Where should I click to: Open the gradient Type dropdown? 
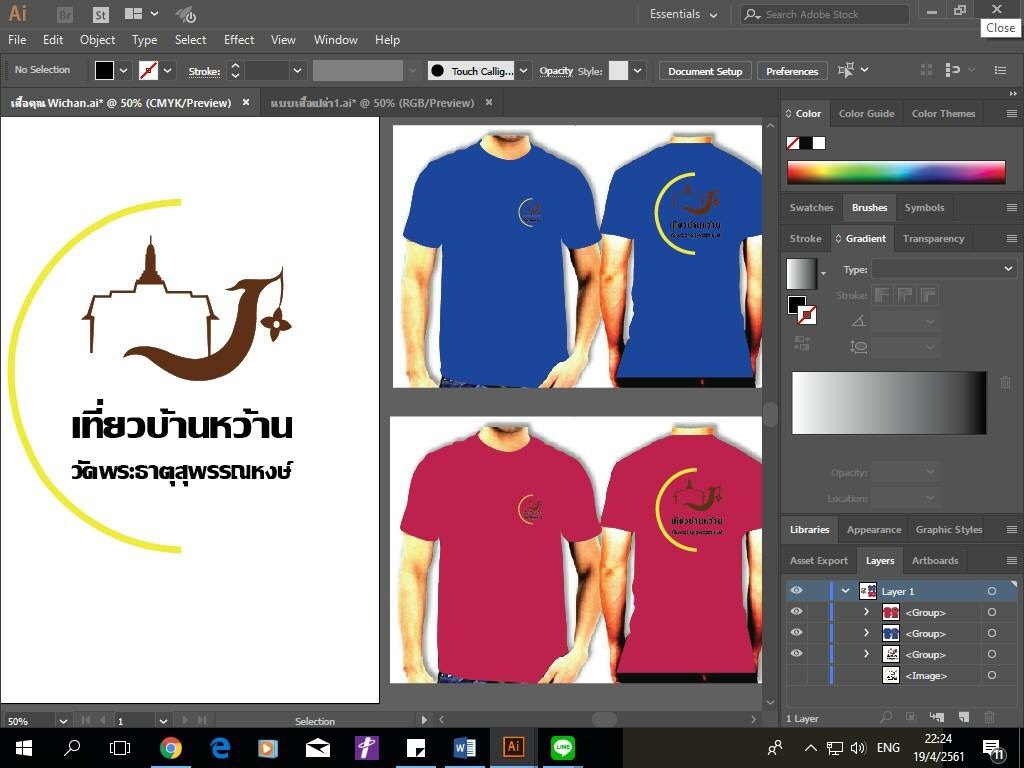coord(943,269)
